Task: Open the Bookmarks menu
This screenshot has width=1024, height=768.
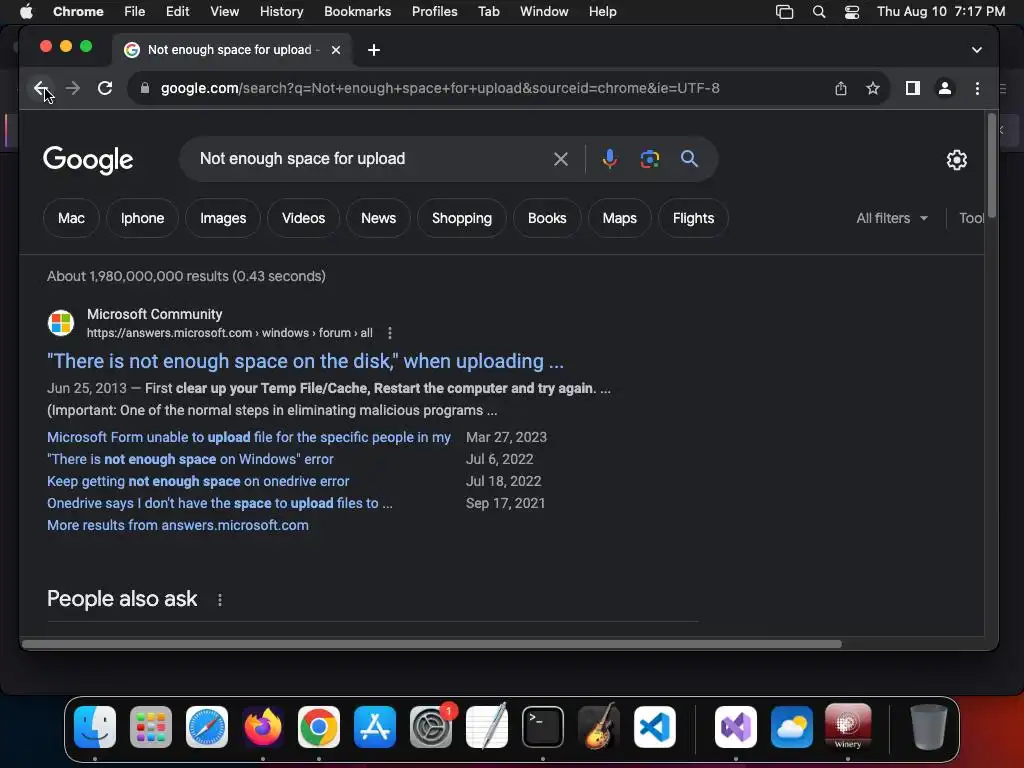Action: pyautogui.click(x=357, y=12)
